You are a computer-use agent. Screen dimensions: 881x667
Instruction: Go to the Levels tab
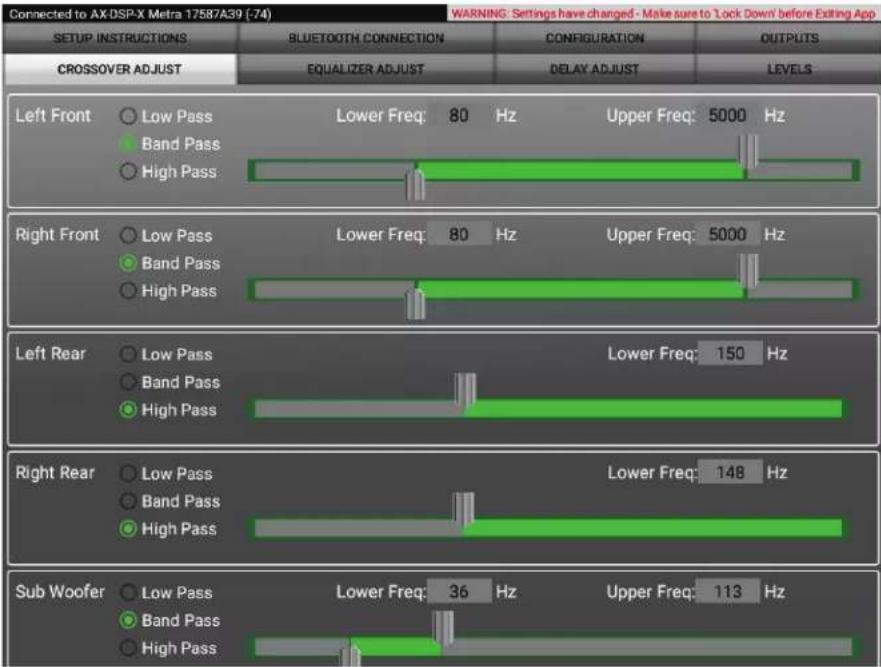pyautogui.click(x=789, y=69)
